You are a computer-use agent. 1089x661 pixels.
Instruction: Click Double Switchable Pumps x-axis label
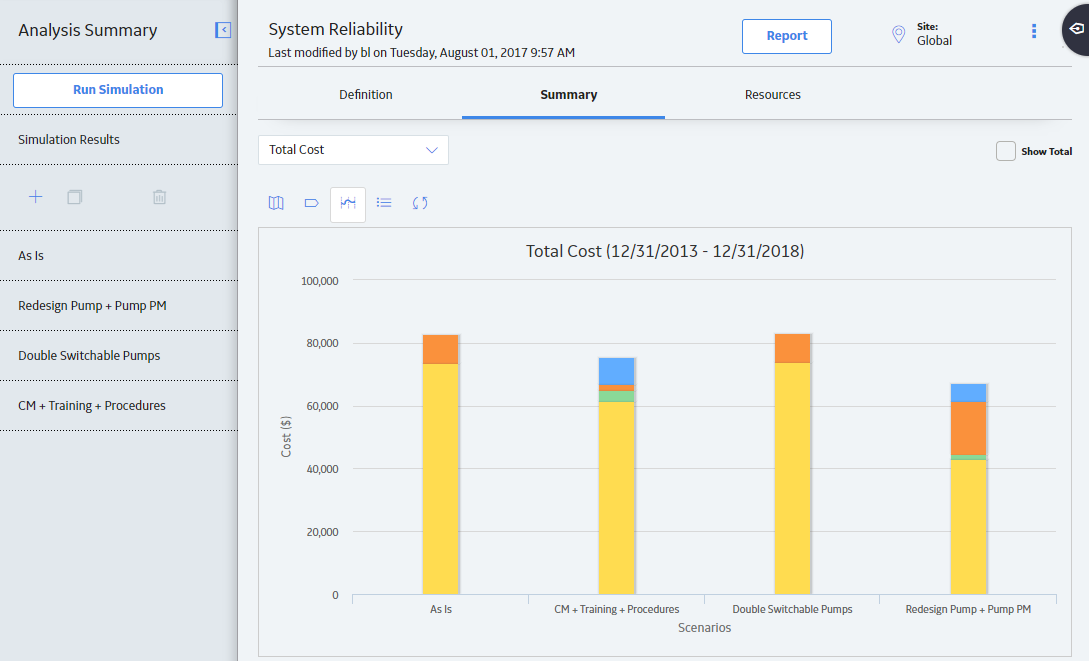[x=792, y=609]
